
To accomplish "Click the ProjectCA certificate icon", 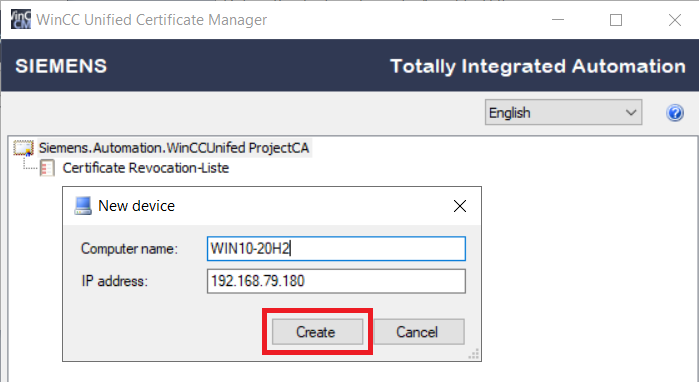I will point(24,148).
